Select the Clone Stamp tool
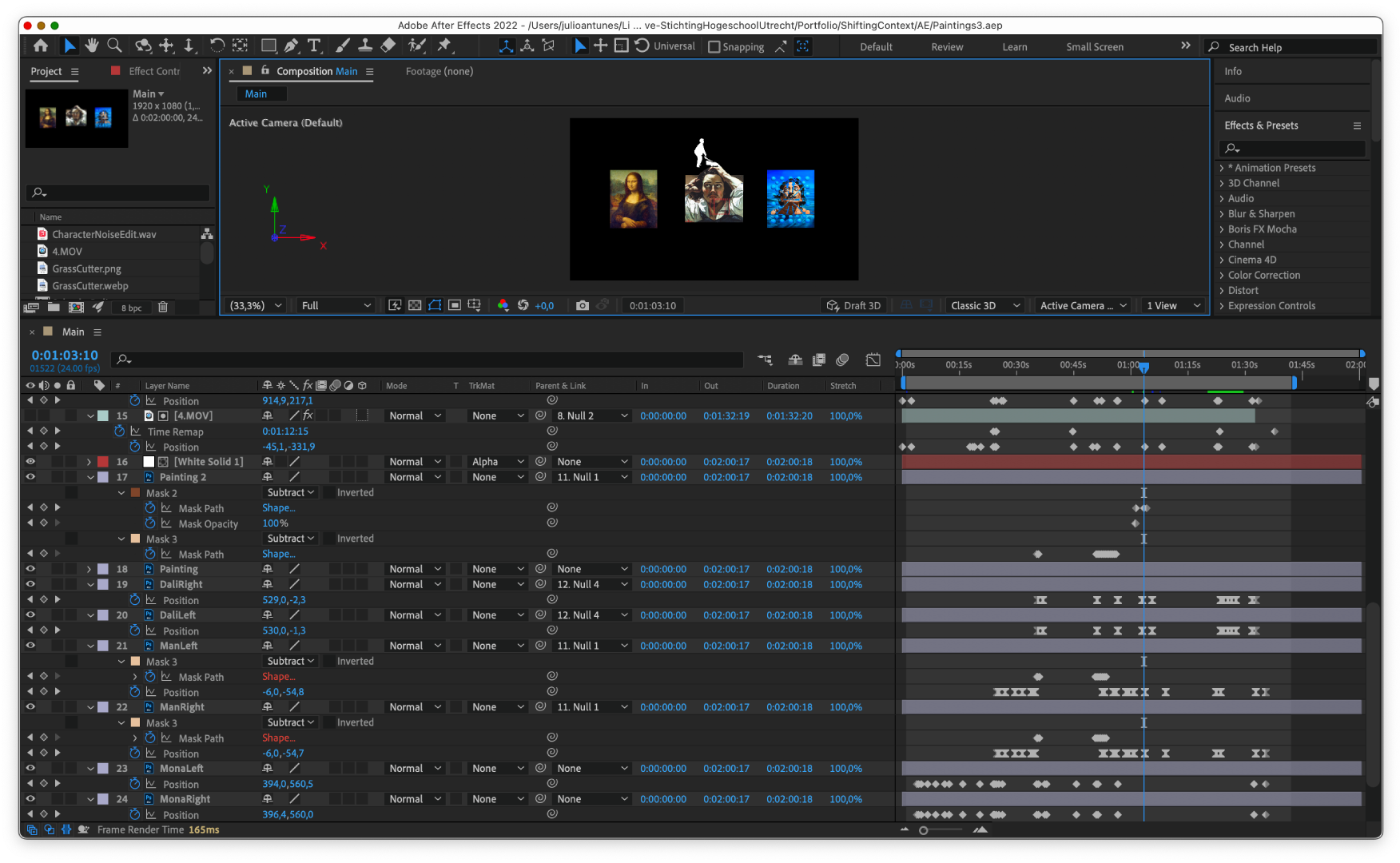 pyautogui.click(x=365, y=46)
